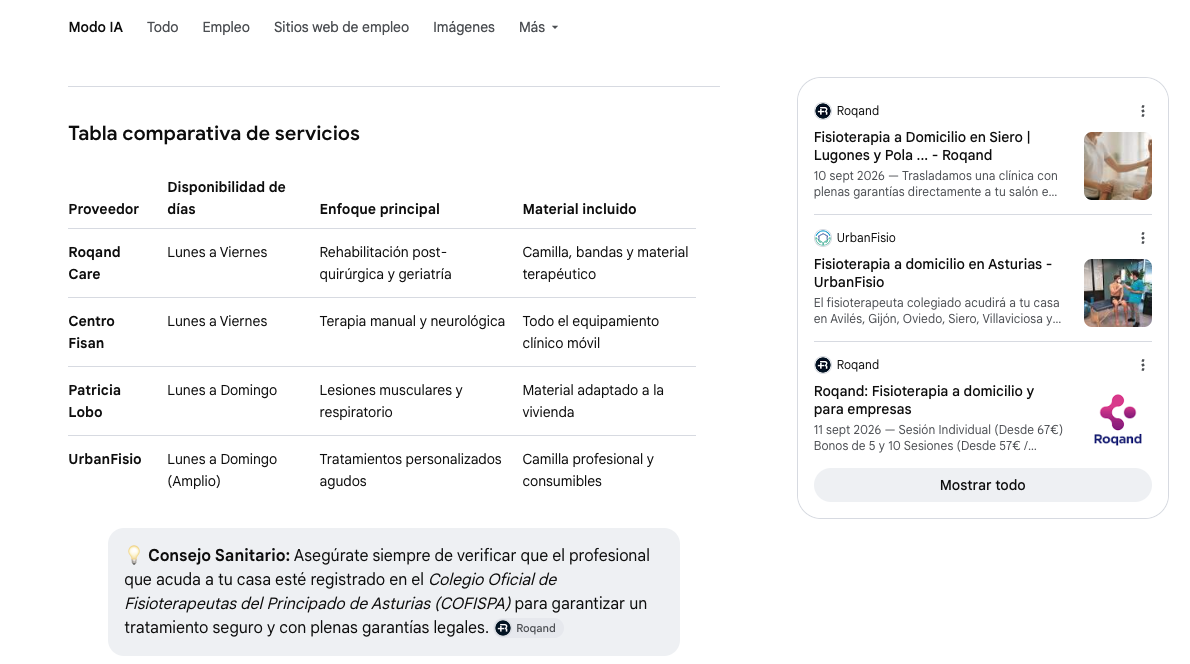The image size is (1190, 664).
Task: Open options menu for UrbanFisio result
Action: [1142, 238]
